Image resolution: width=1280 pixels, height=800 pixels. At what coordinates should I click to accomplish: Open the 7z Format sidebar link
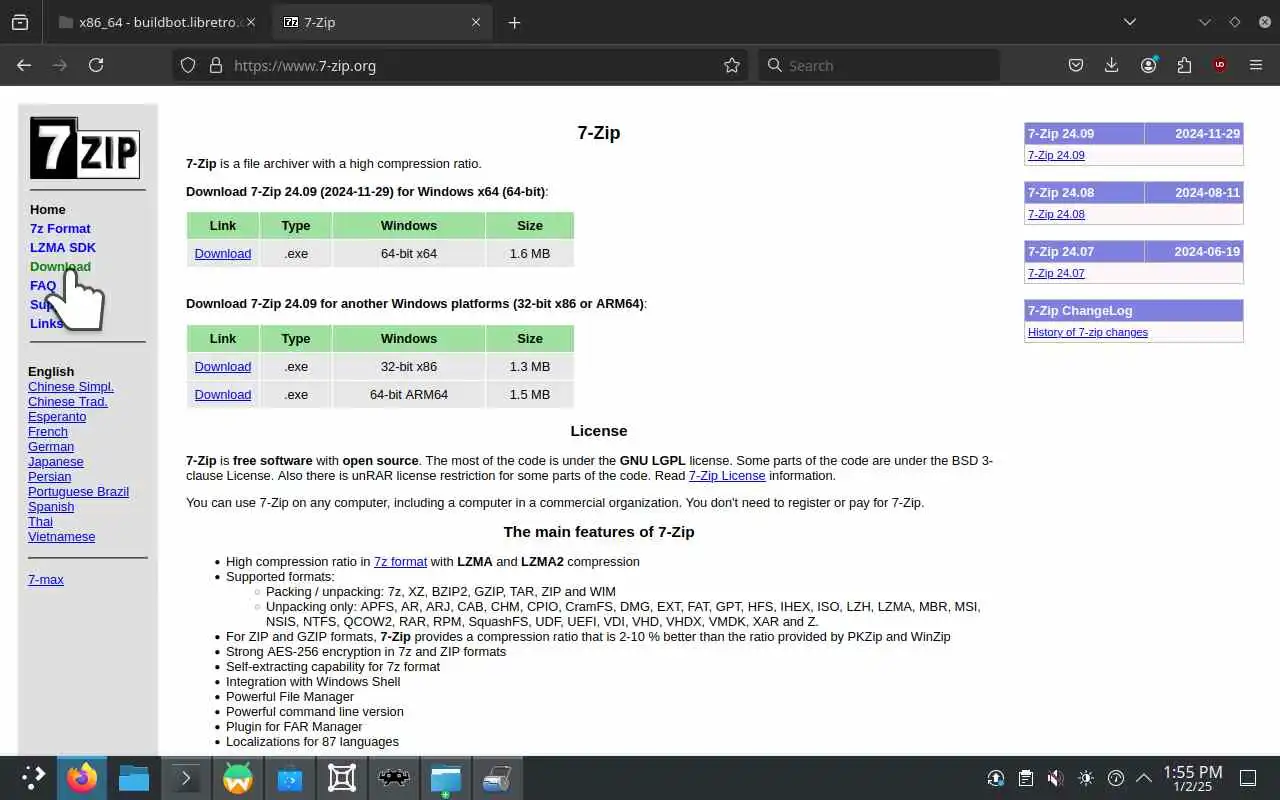[x=60, y=228]
